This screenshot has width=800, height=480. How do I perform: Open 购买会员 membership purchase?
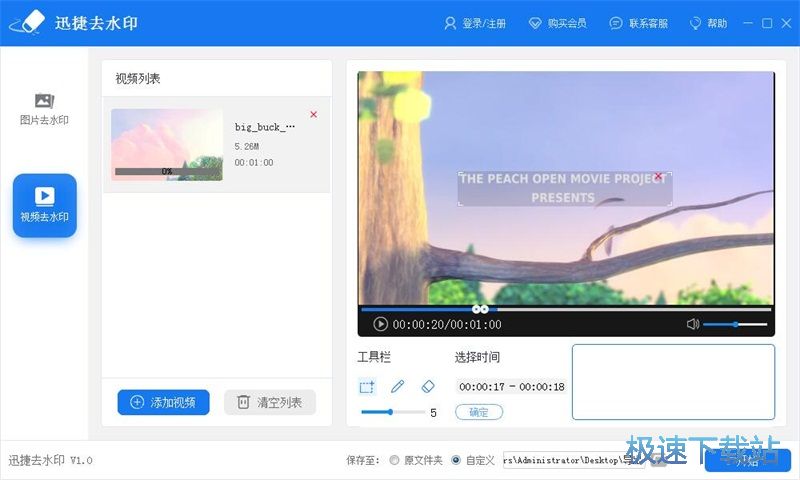tap(558, 23)
